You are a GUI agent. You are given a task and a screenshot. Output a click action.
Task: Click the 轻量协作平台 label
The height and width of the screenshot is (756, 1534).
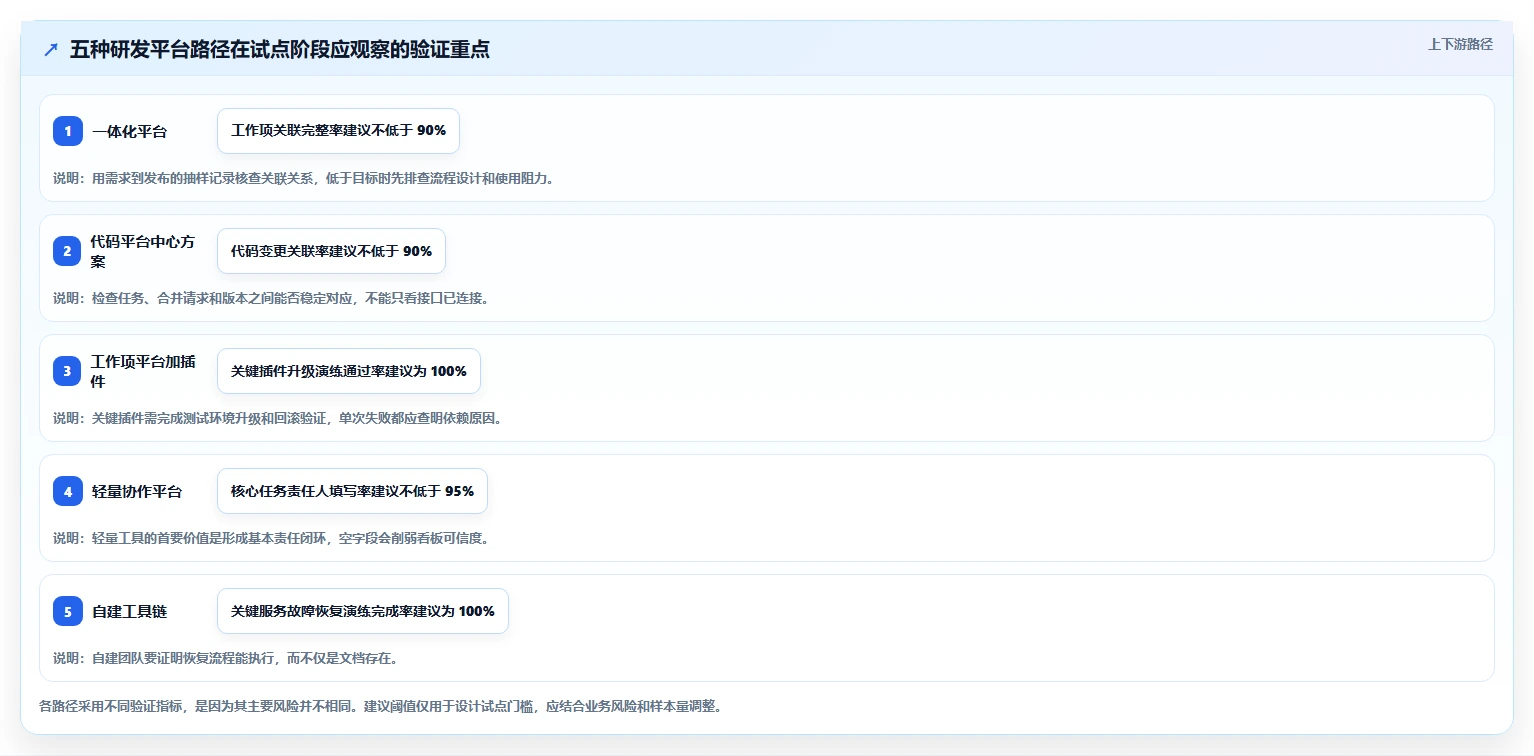coord(136,491)
